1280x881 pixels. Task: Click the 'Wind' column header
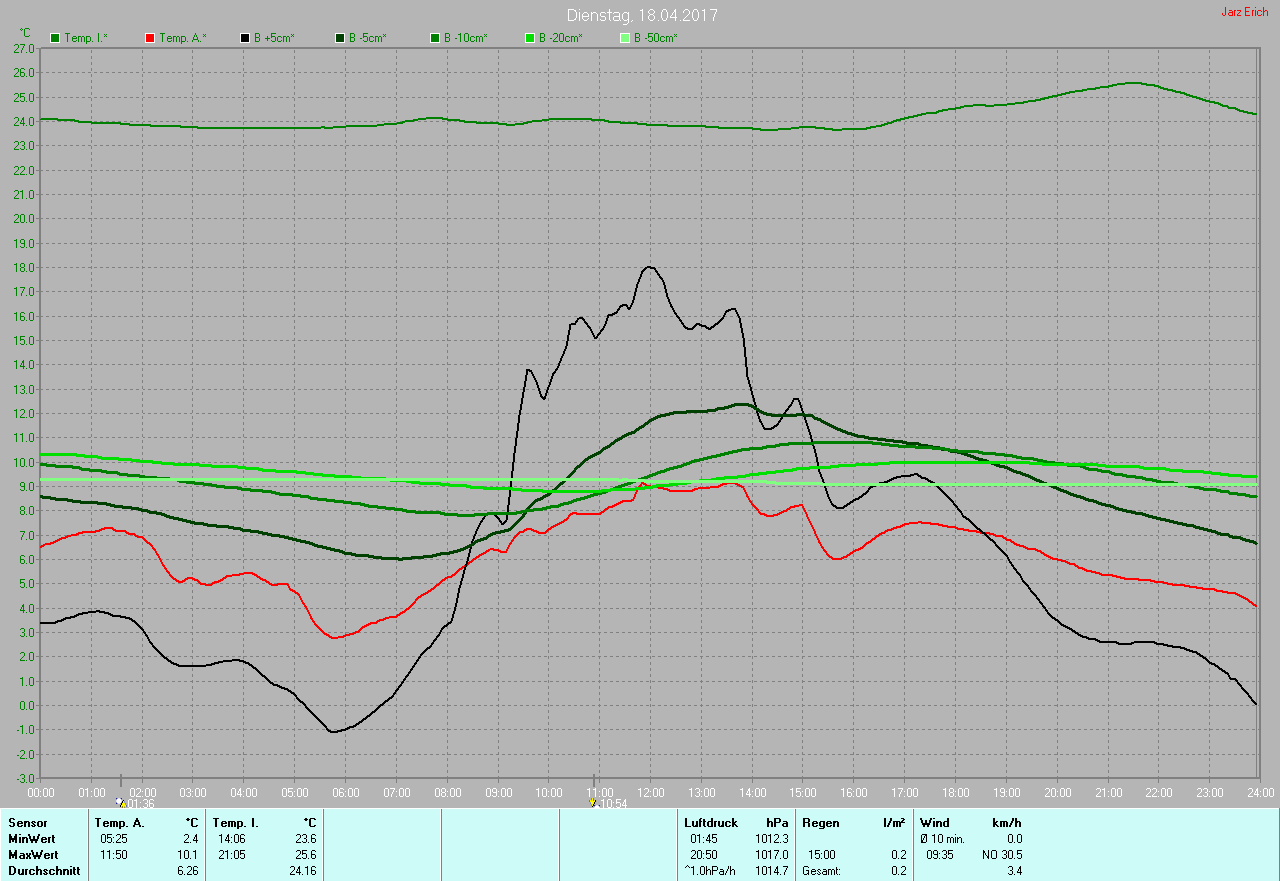point(935,823)
